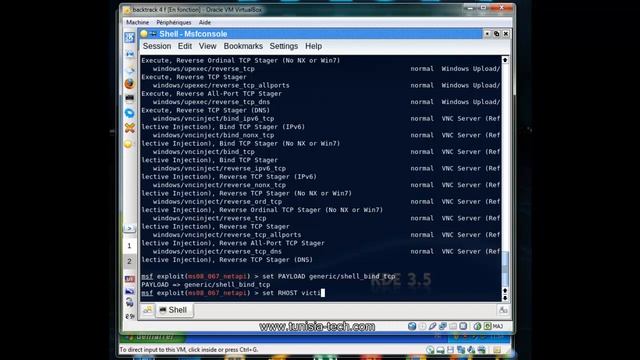Click www.tunisia-tech.com link text
Viewport: 640px width, 360px height.
pyautogui.click(x=317, y=327)
